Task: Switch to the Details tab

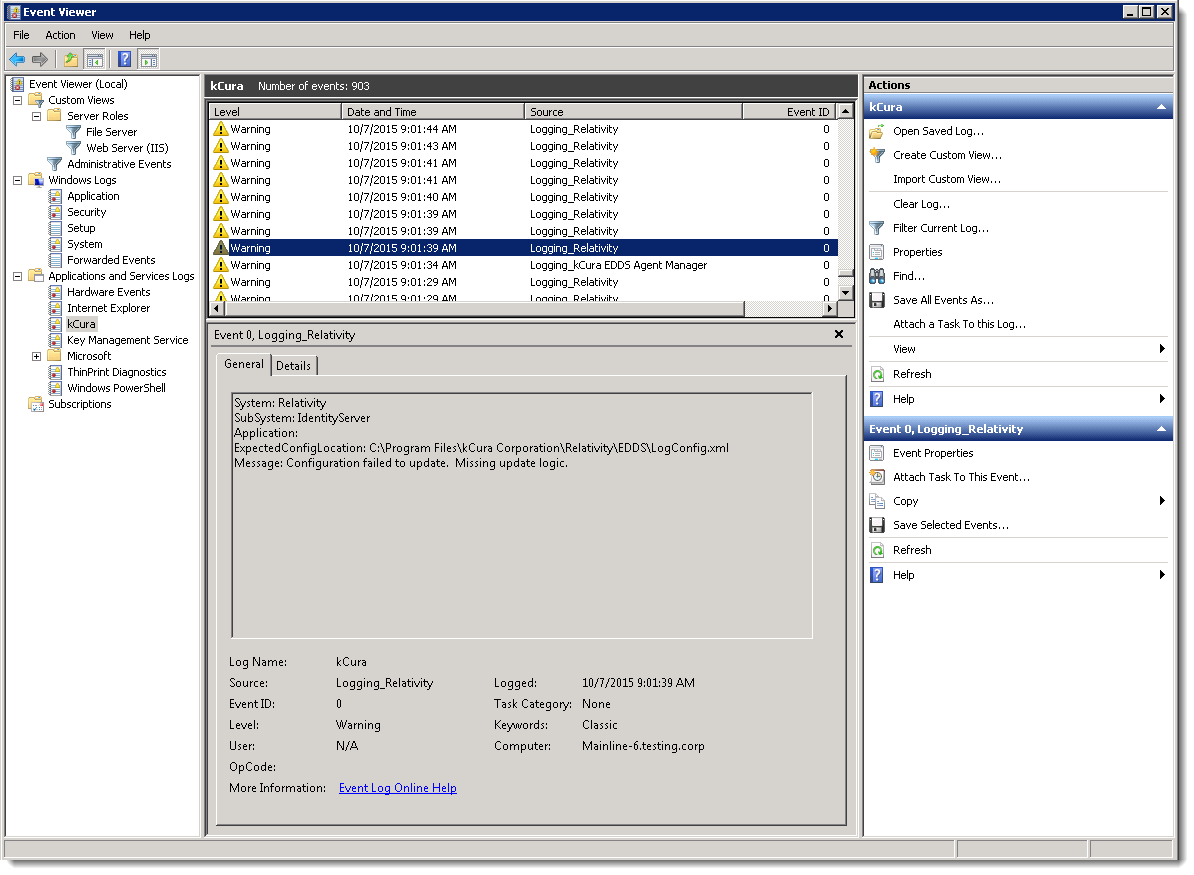Action: 293,366
